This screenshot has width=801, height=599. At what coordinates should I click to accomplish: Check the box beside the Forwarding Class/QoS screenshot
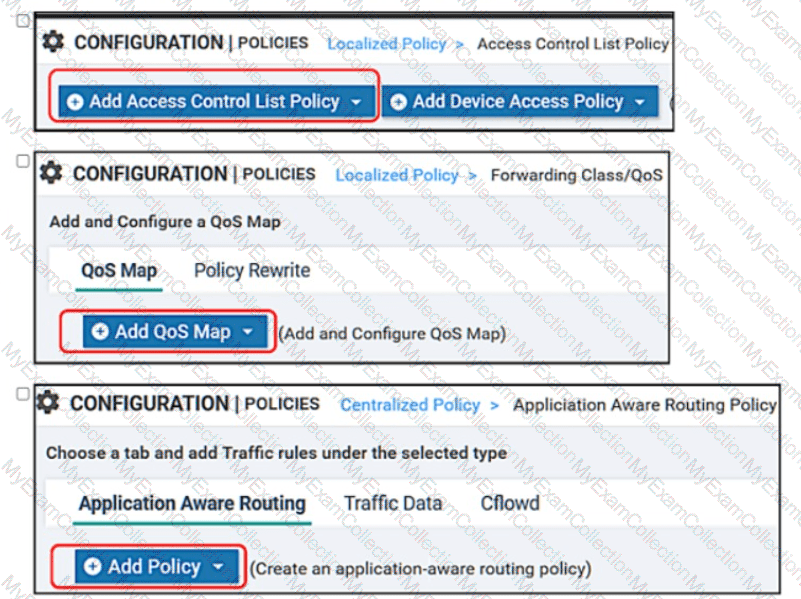click(23, 160)
